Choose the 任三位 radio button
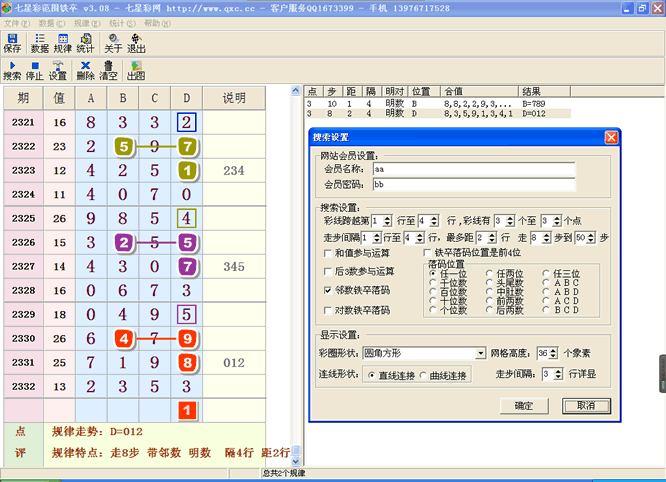The width and height of the screenshot is (666, 482). pyautogui.click(x=546, y=273)
